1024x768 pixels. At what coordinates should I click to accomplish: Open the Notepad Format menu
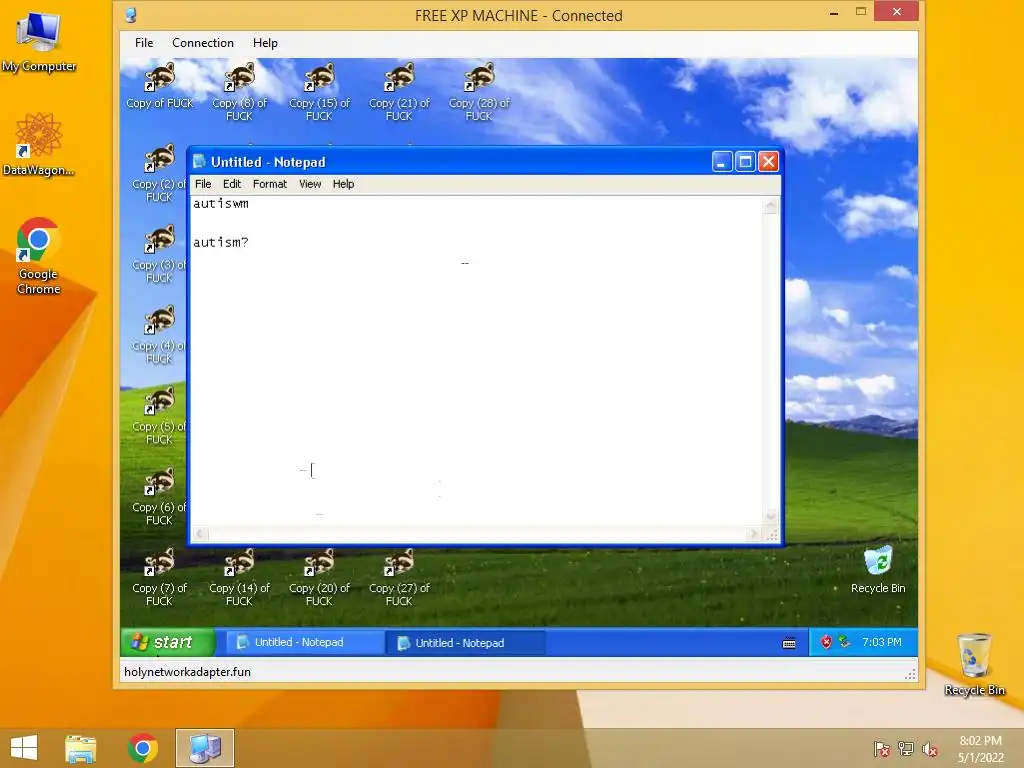pos(270,184)
